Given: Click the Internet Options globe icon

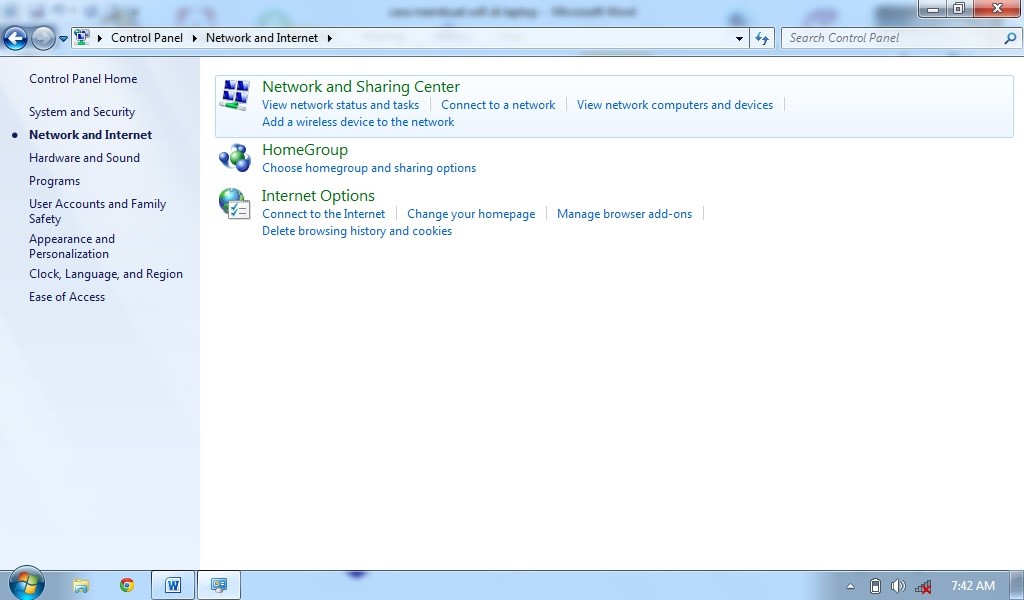Looking at the screenshot, I should (x=234, y=203).
